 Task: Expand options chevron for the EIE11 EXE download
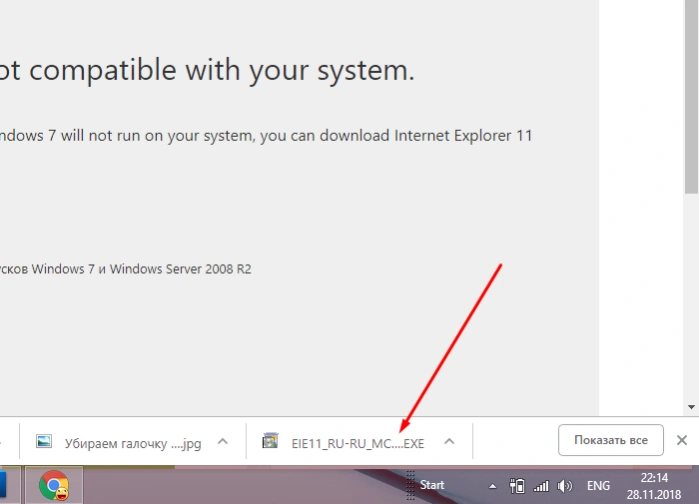449,441
